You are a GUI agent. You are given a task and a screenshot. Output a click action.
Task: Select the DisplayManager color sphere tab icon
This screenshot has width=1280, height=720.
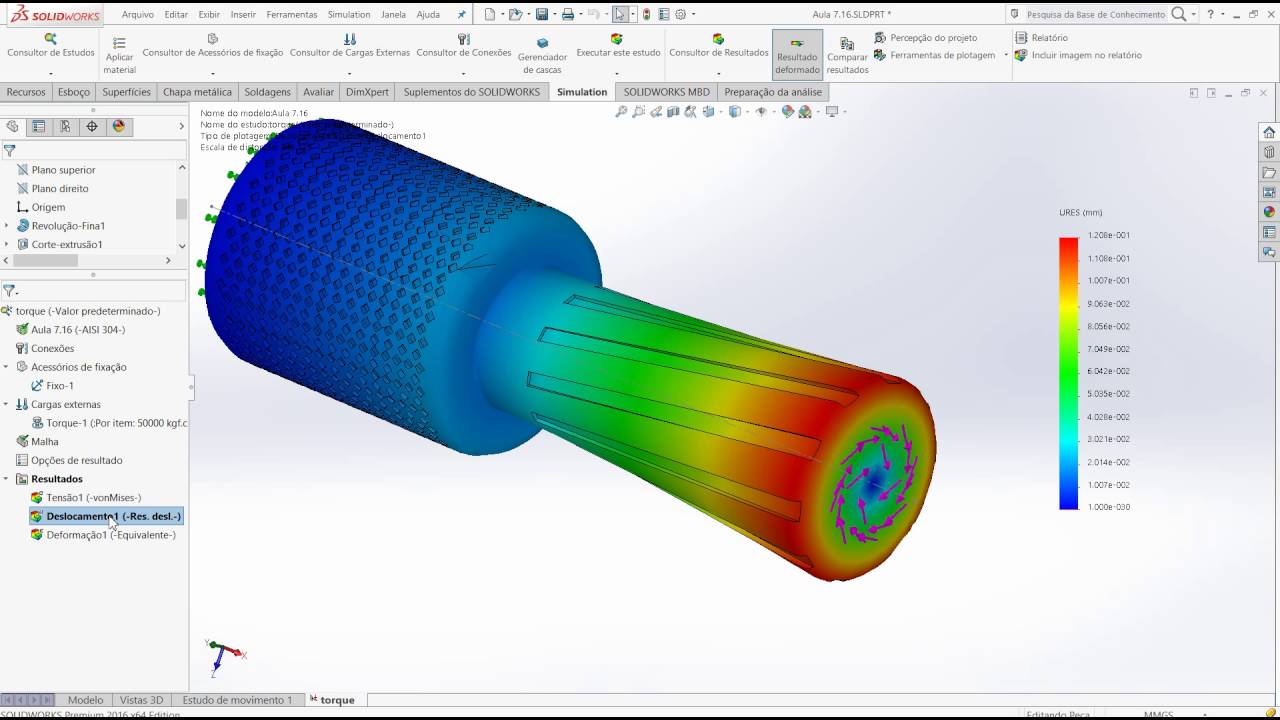(119, 126)
